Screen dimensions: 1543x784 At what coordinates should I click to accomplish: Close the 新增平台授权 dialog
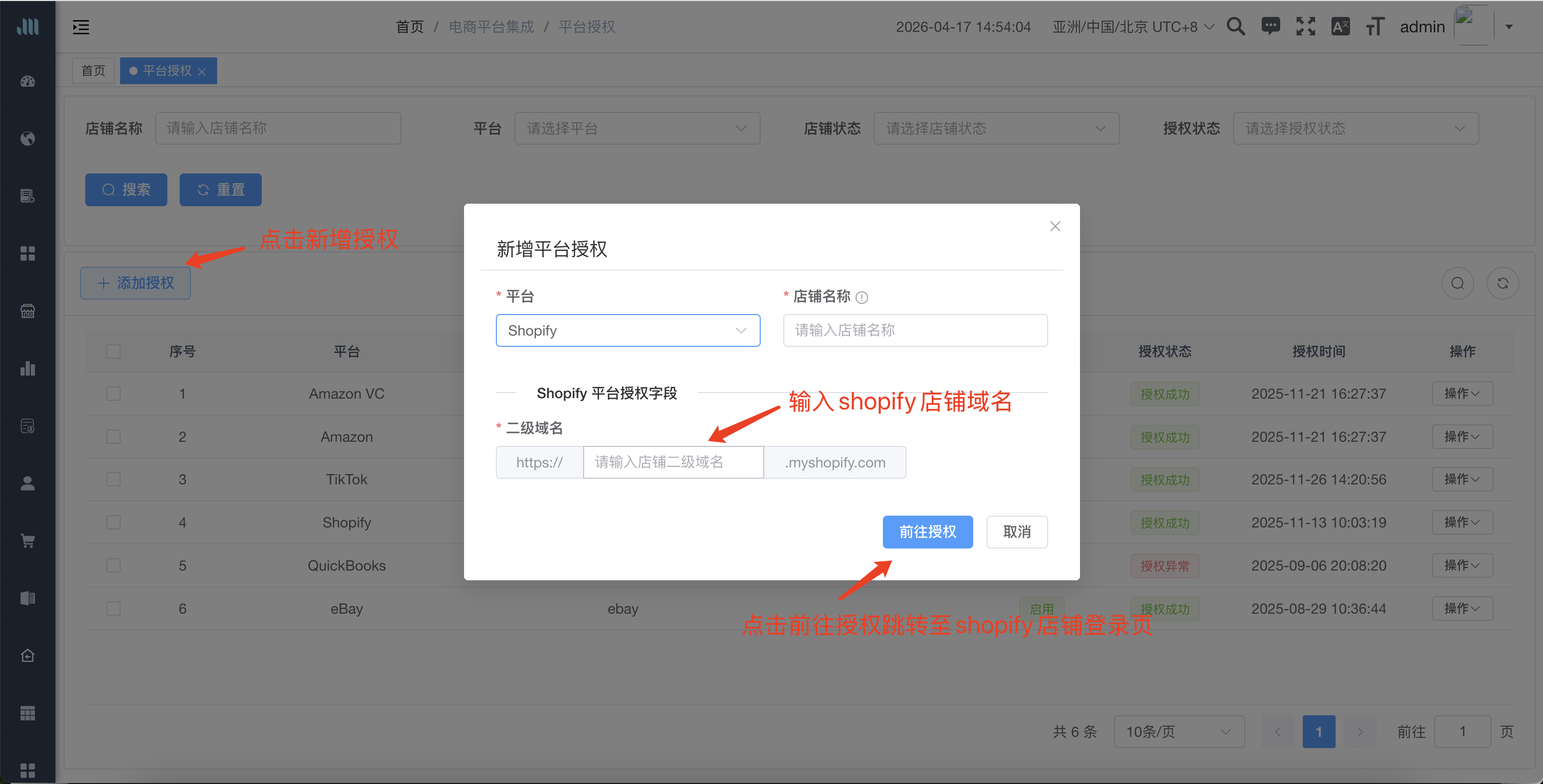tap(1055, 226)
